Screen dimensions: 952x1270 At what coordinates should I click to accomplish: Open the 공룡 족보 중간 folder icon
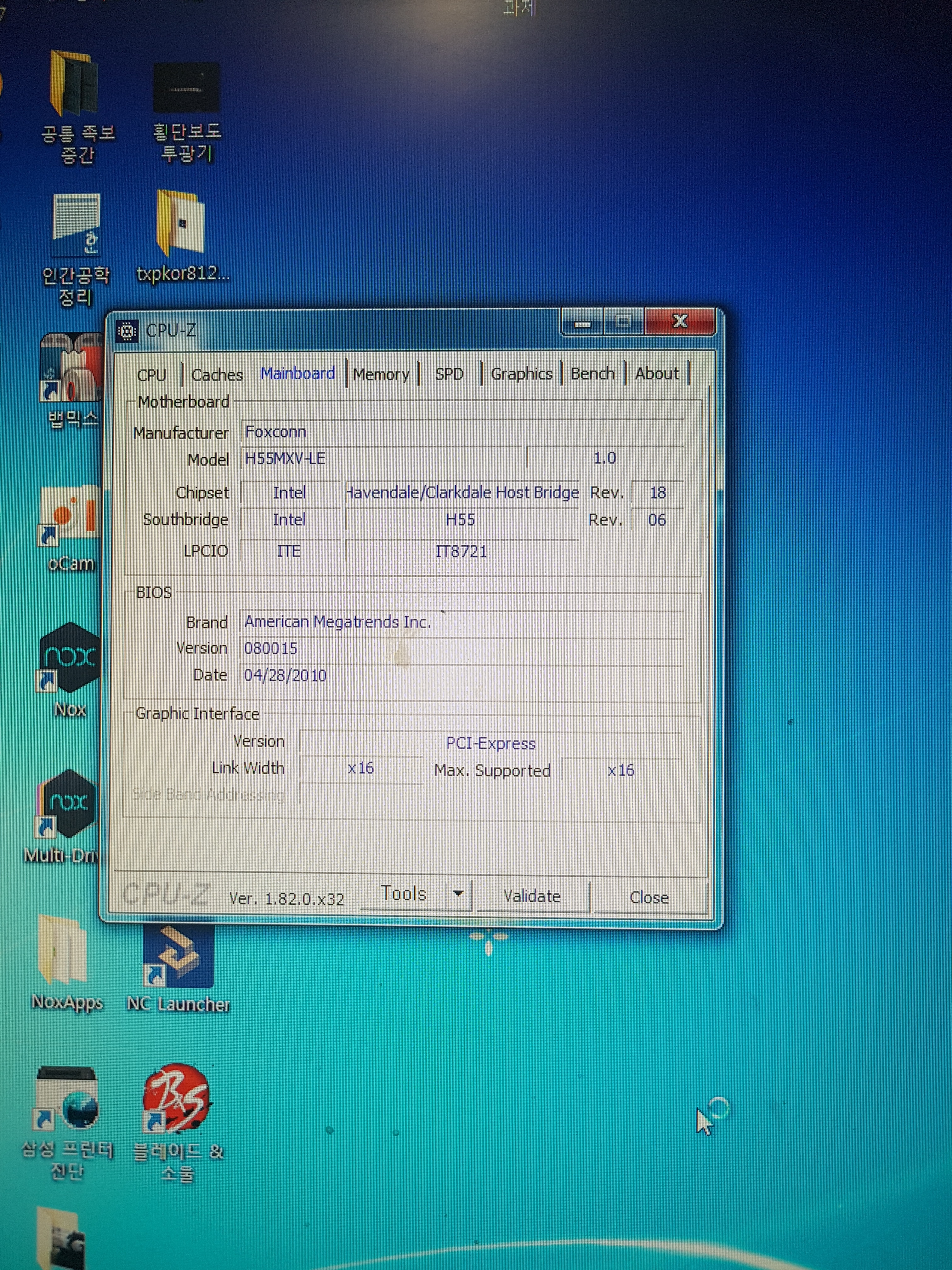(75, 84)
